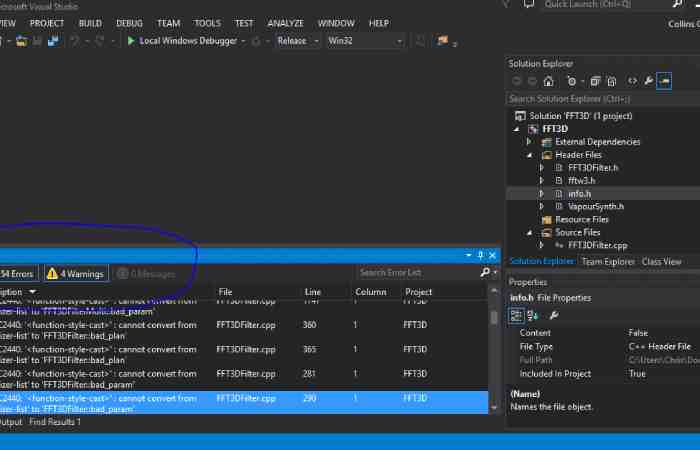
Task: Collapse the FFT3D project node
Action: 517,129
